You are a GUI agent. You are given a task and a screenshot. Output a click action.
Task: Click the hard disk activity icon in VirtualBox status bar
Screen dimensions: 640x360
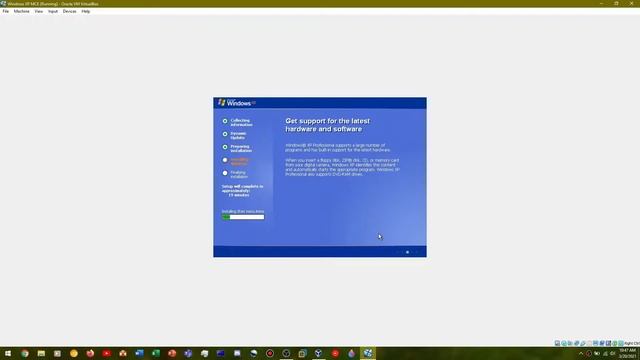coord(557,343)
